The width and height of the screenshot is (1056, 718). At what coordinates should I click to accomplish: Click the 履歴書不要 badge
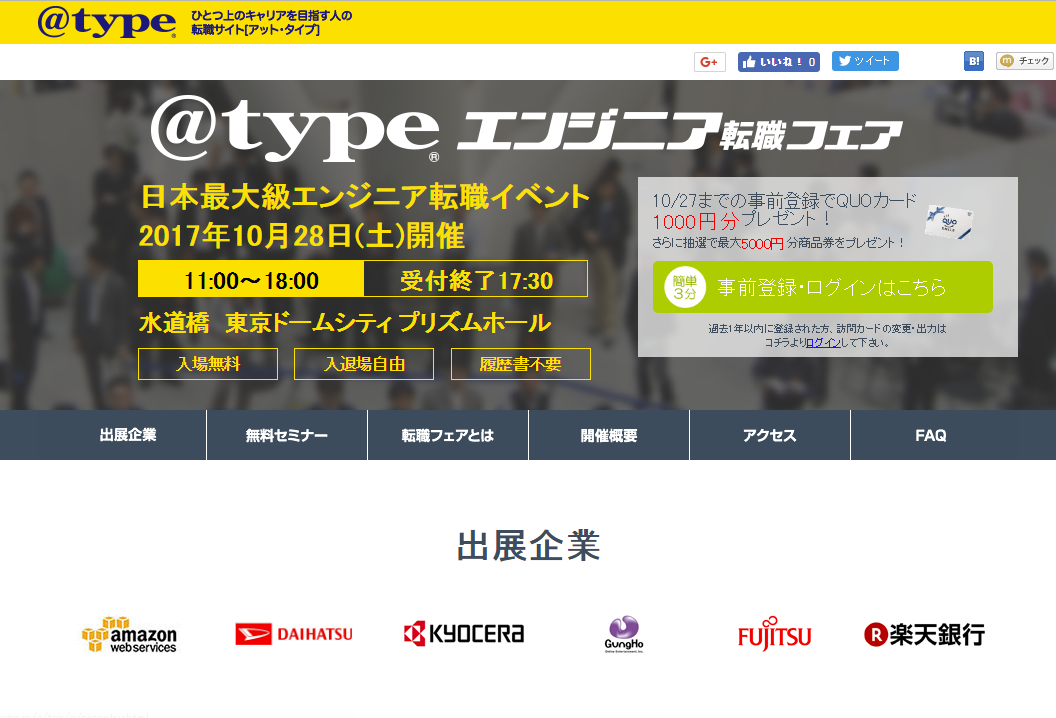pyautogui.click(x=521, y=364)
